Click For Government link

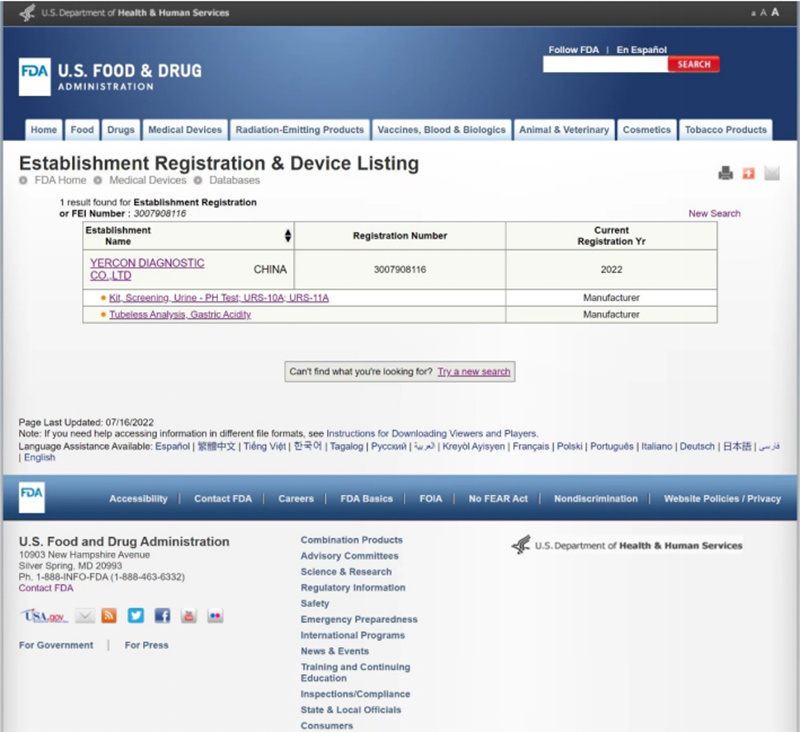click(x=56, y=645)
